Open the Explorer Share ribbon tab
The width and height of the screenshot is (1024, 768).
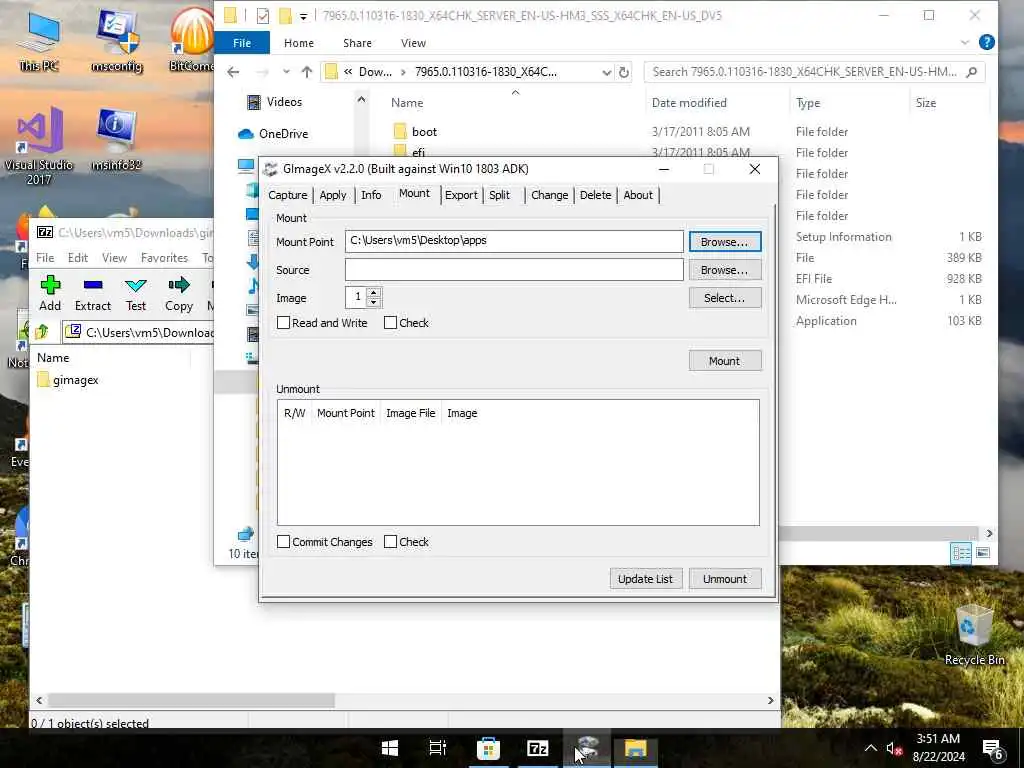click(x=357, y=42)
